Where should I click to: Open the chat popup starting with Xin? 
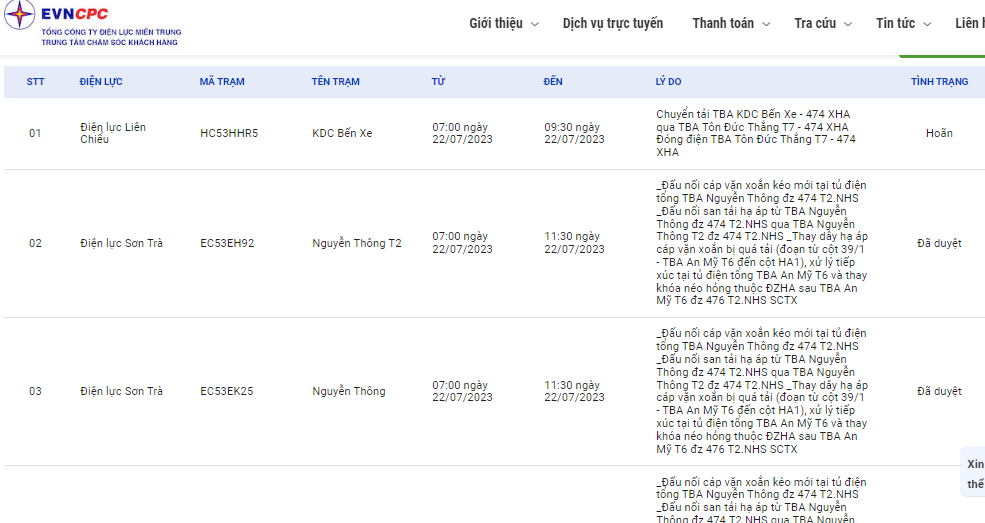pos(974,473)
